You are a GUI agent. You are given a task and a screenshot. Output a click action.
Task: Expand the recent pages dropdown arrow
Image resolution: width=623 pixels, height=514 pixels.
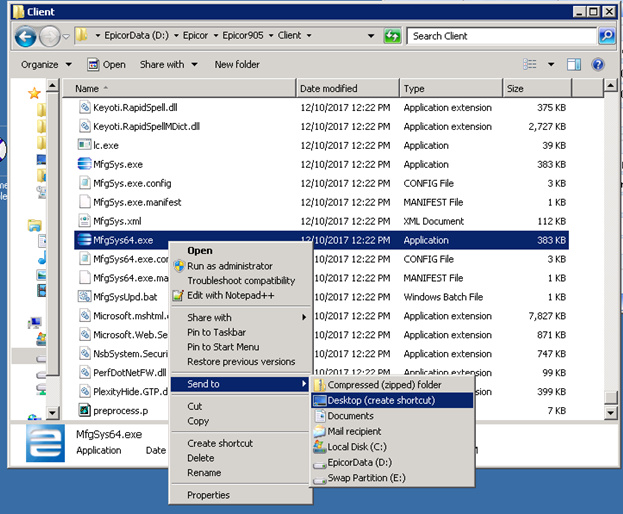coord(66,37)
